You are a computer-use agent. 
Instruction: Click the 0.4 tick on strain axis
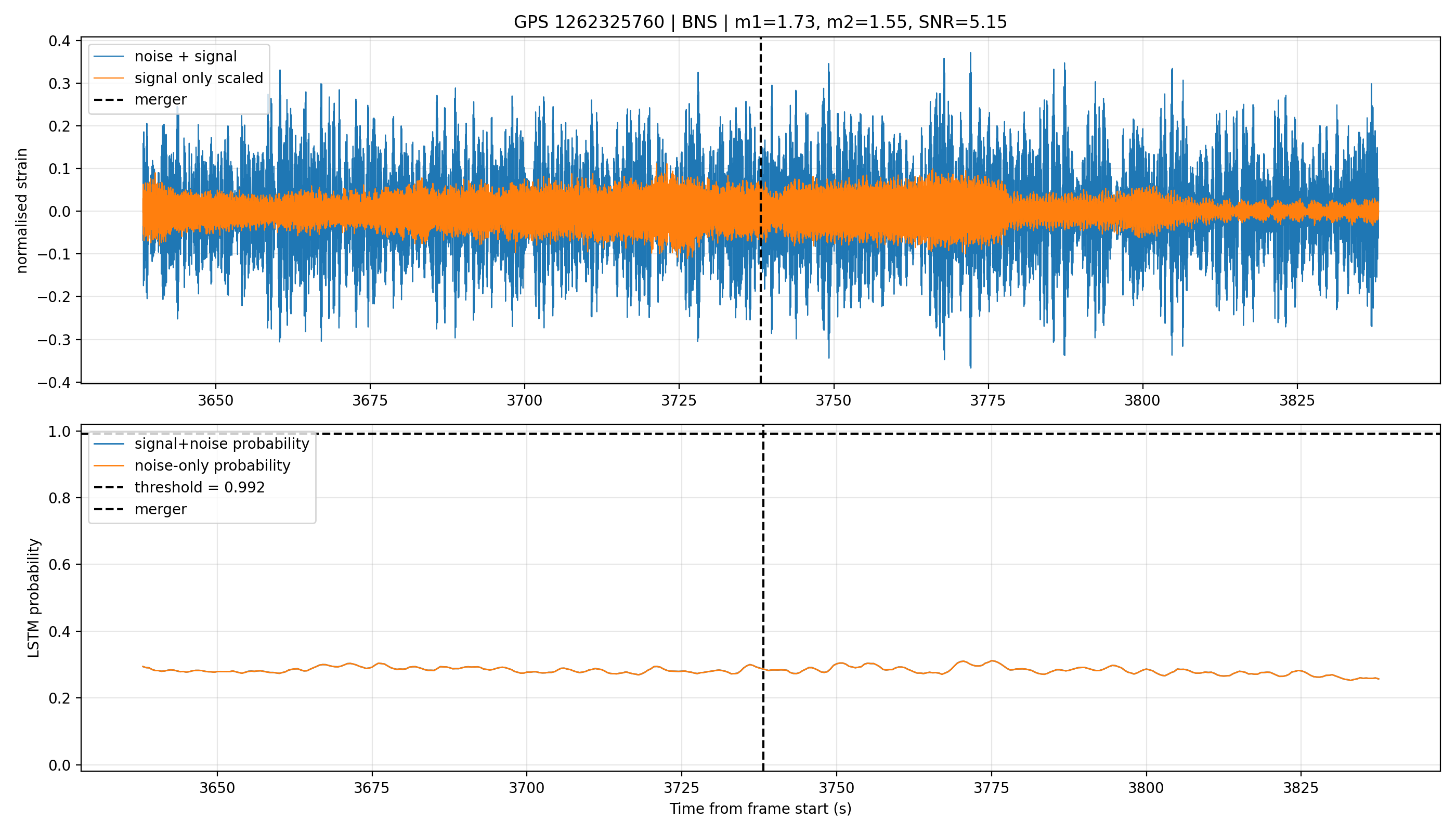(59, 41)
